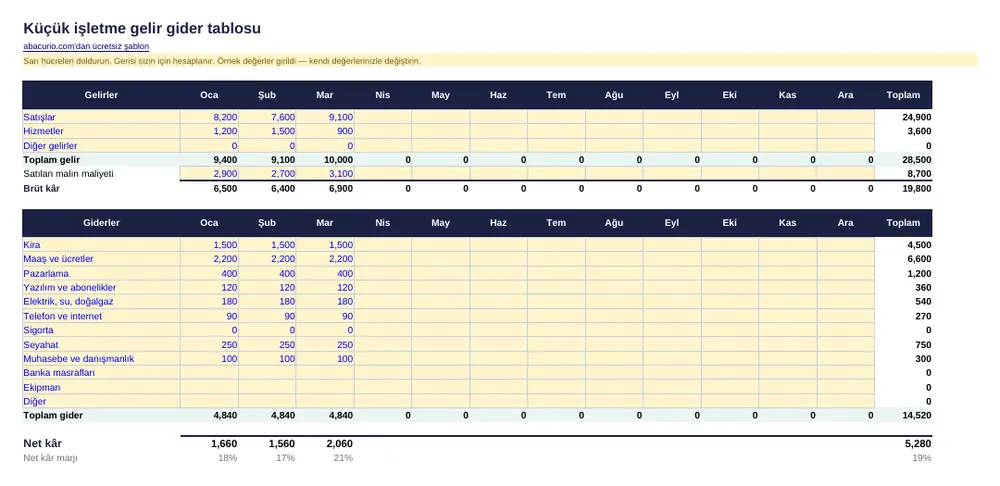Click cost of goods total 8,700

(x=920, y=173)
